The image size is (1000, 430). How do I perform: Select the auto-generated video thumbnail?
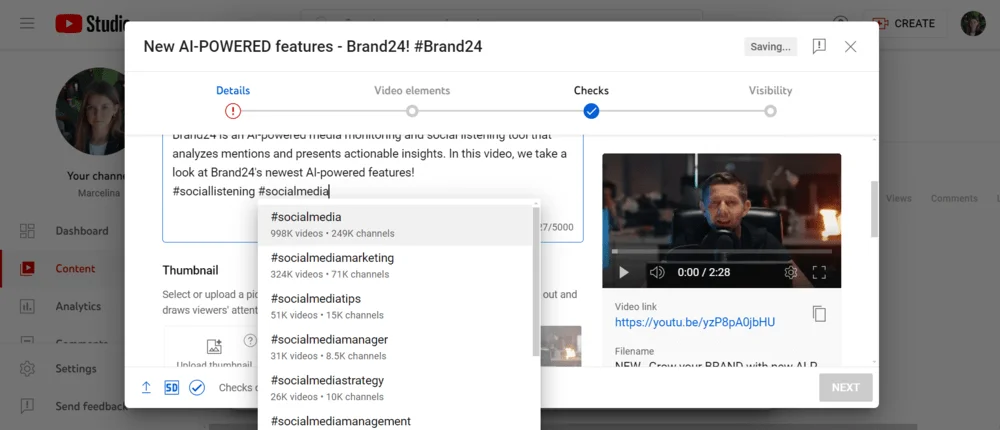[561, 346]
